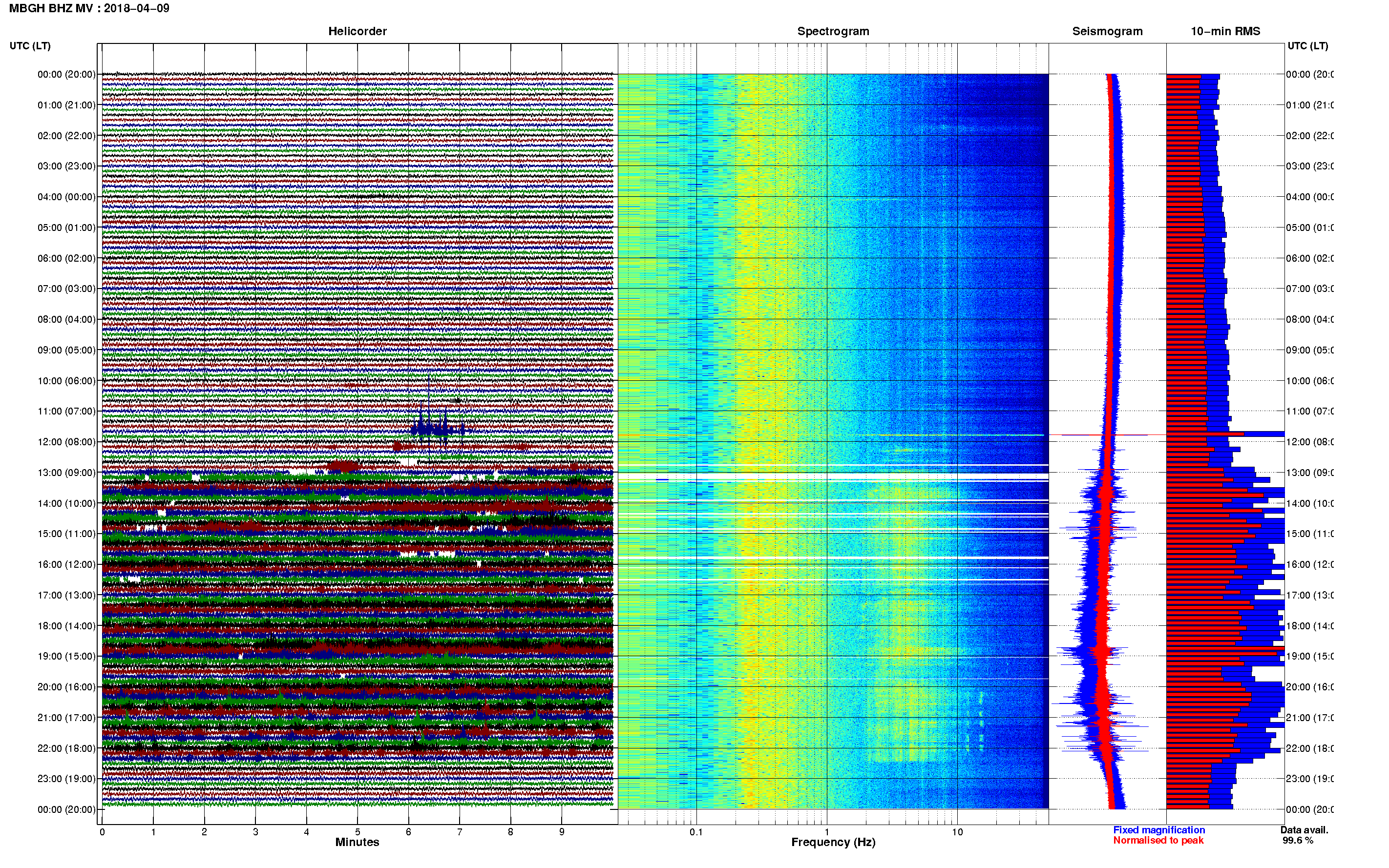Click tick label "6" on the Minutes axis
The image size is (1389, 868).
coord(409,832)
